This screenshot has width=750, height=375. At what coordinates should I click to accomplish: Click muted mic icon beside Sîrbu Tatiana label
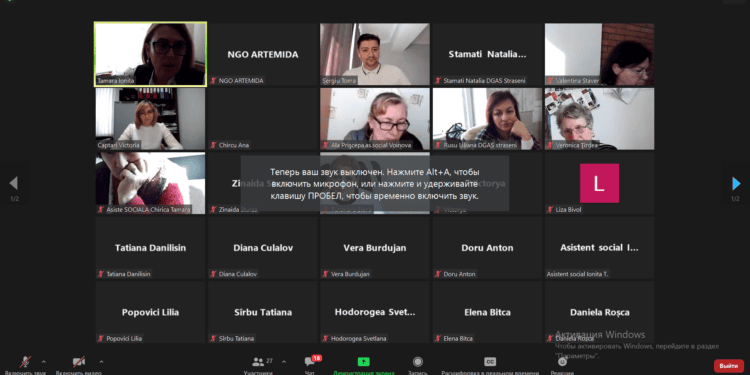213,338
